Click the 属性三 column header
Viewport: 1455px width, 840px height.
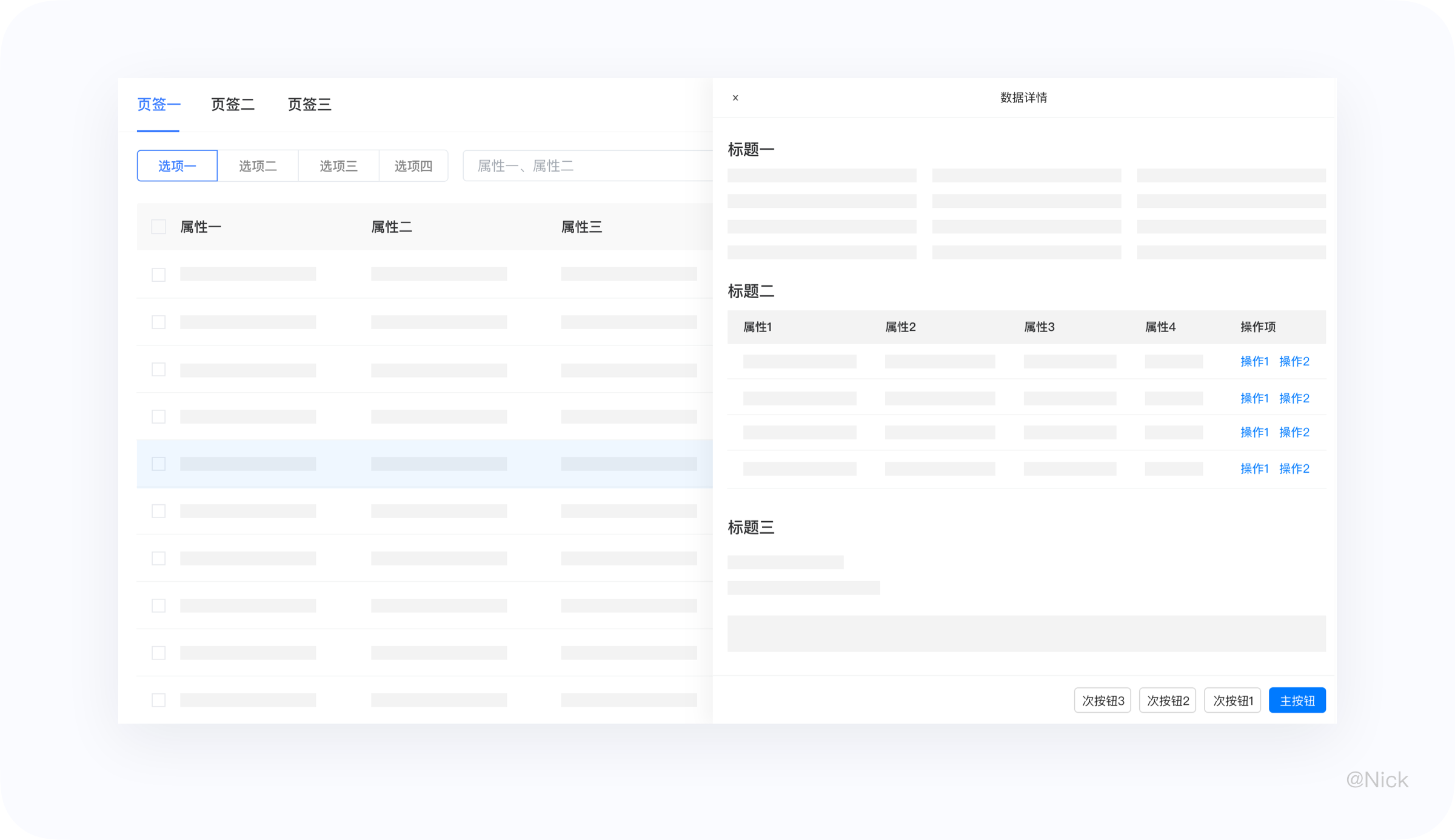(x=581, y=227)
